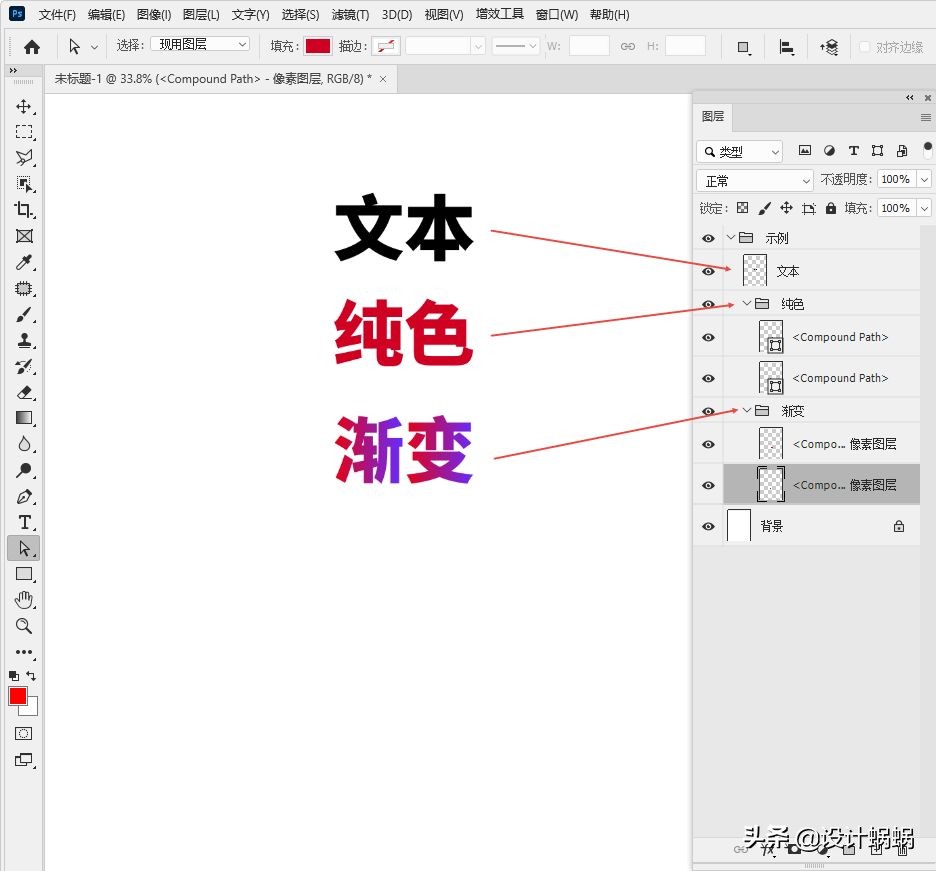Image resolution: width=936 pixels, height=871 pixels.
Task: Click the red foreground color swatch
Action: click(16, 695)
